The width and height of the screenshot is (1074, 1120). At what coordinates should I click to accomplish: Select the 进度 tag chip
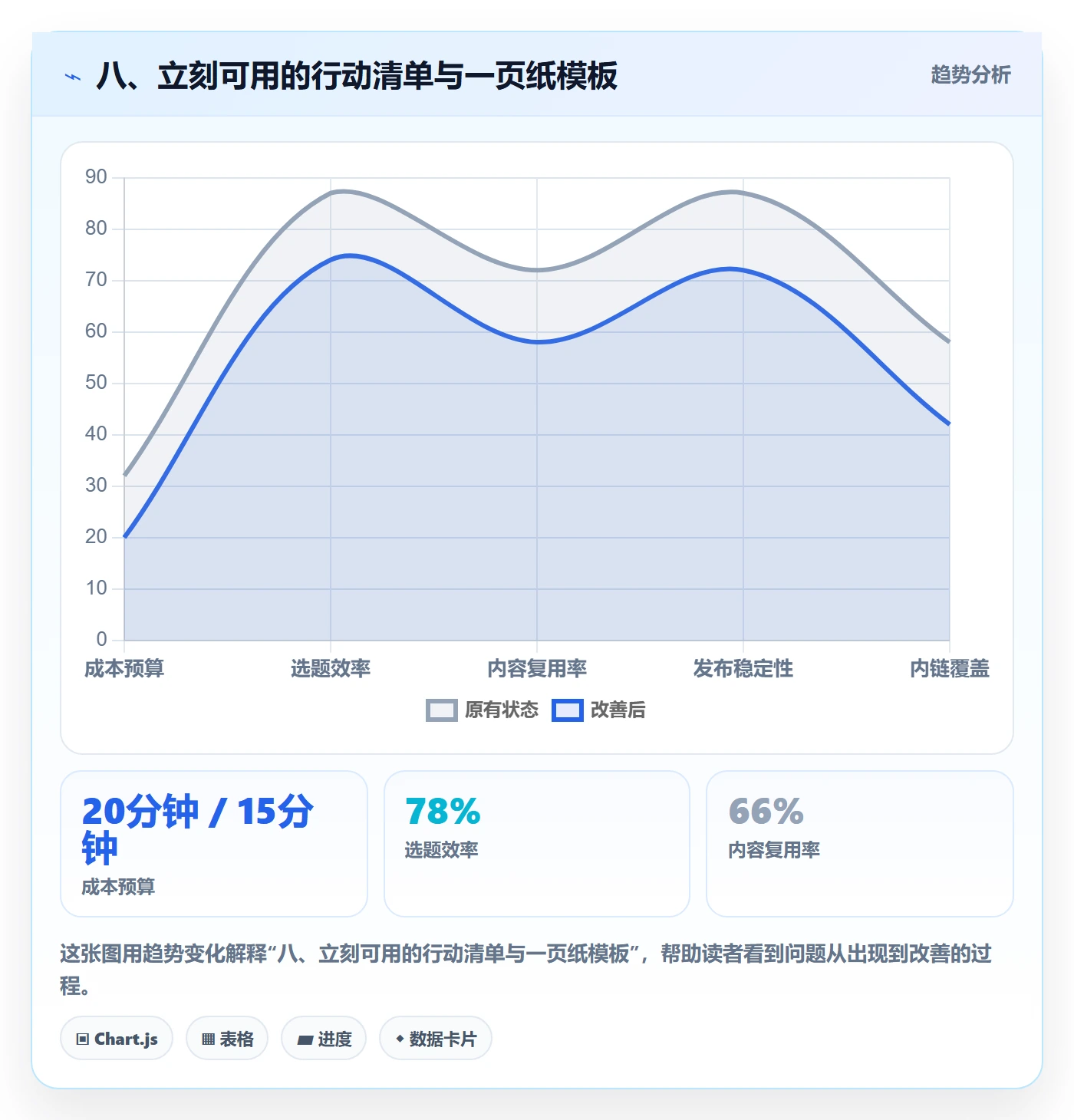[x=324, y=1039]
